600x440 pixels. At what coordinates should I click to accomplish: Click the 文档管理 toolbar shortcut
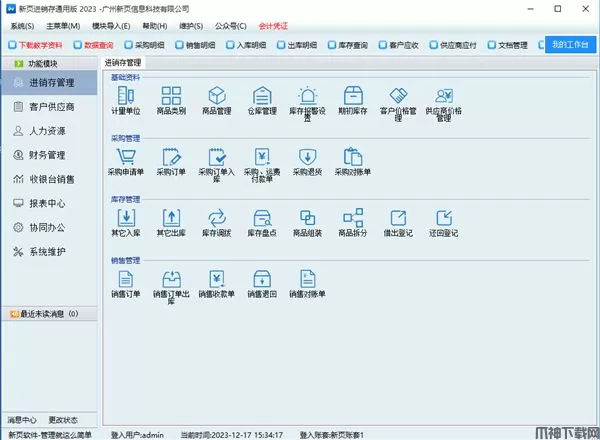click(x=508, y=45)
